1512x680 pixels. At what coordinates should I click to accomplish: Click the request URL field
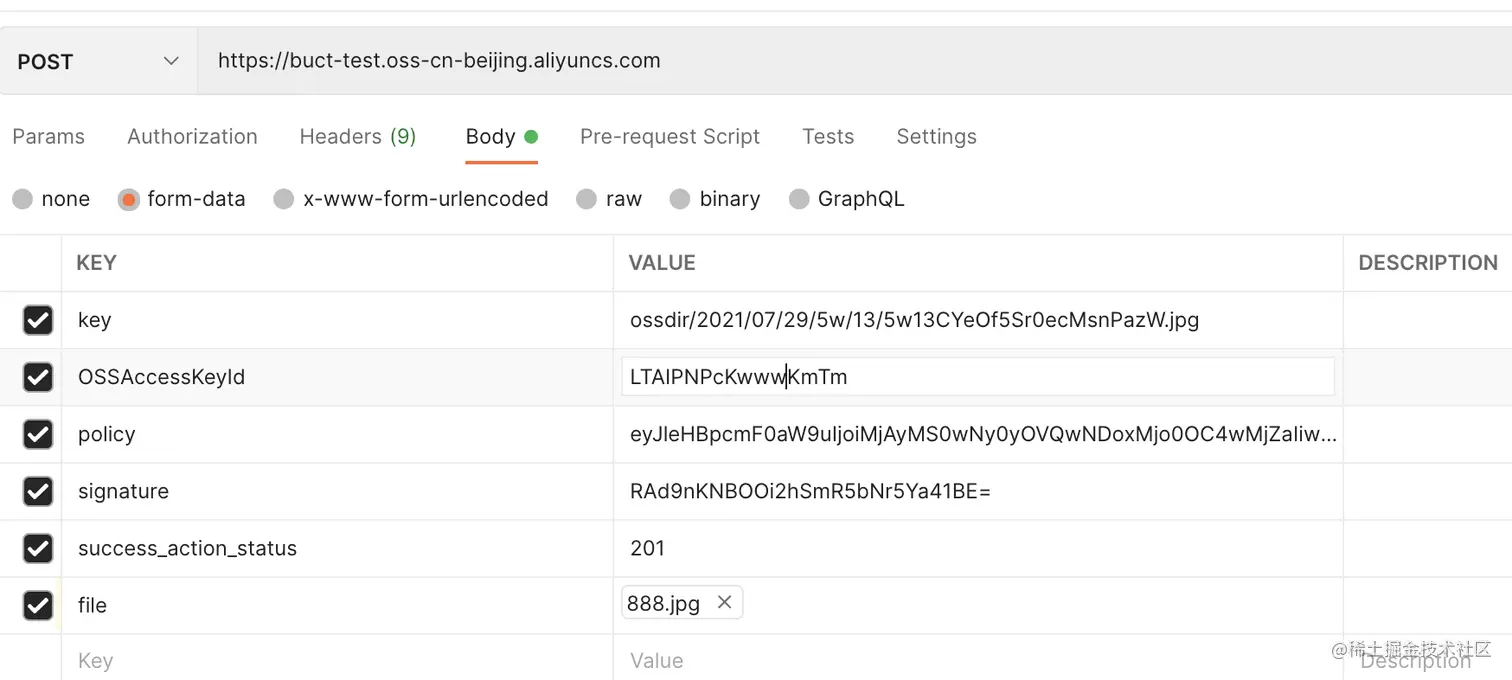tap(855, 61)
